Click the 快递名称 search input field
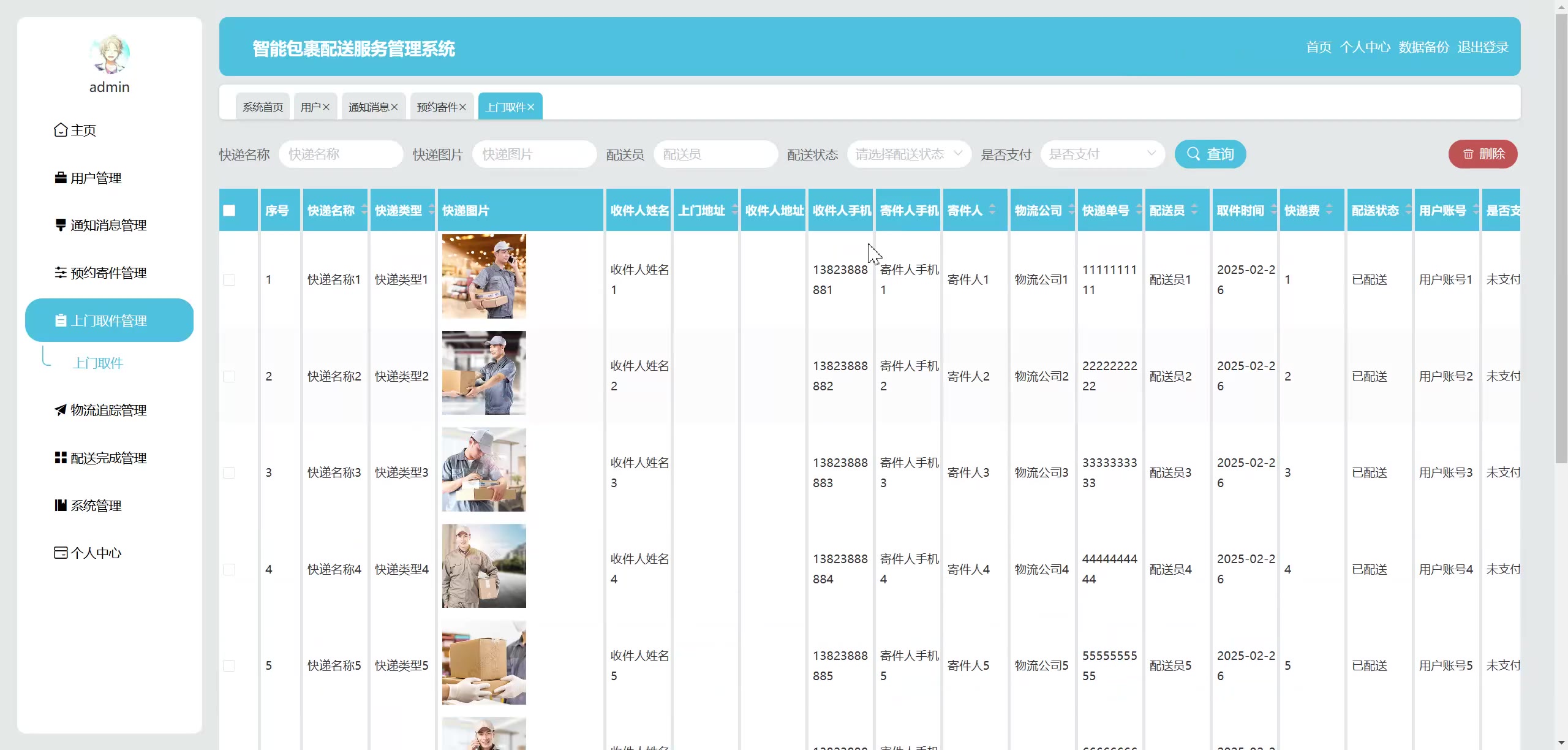1568x750 pixels. coord(341,154)
